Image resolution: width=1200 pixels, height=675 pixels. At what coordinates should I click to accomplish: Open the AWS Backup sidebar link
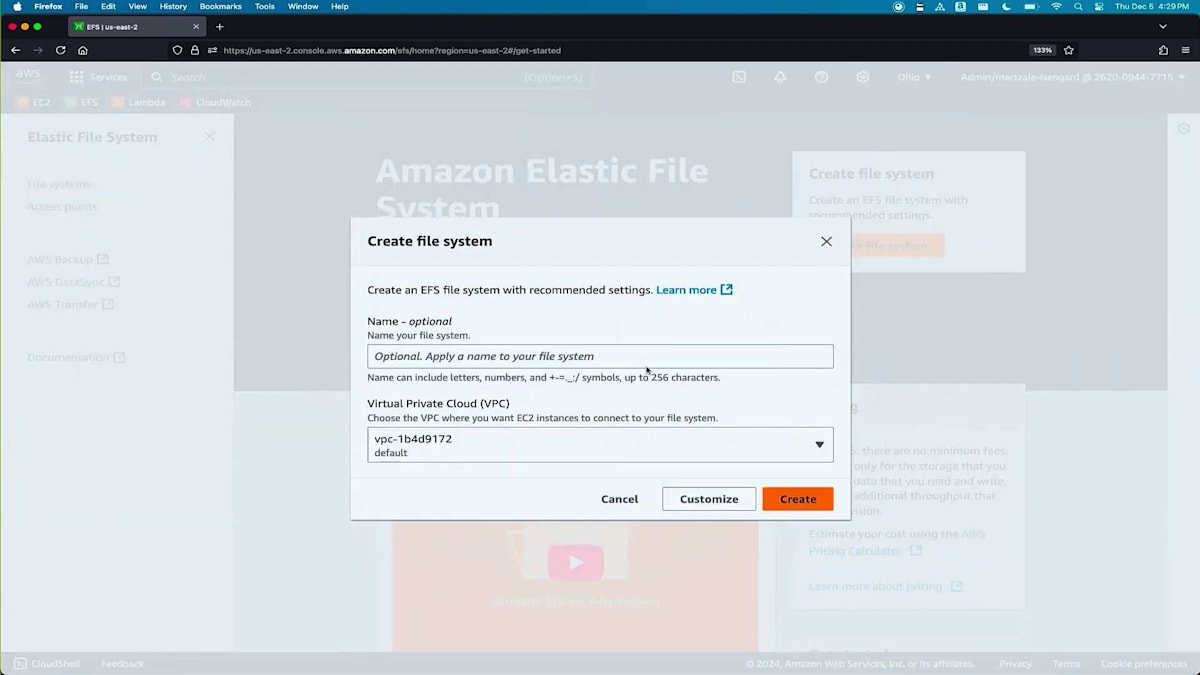tap(68, 260)
